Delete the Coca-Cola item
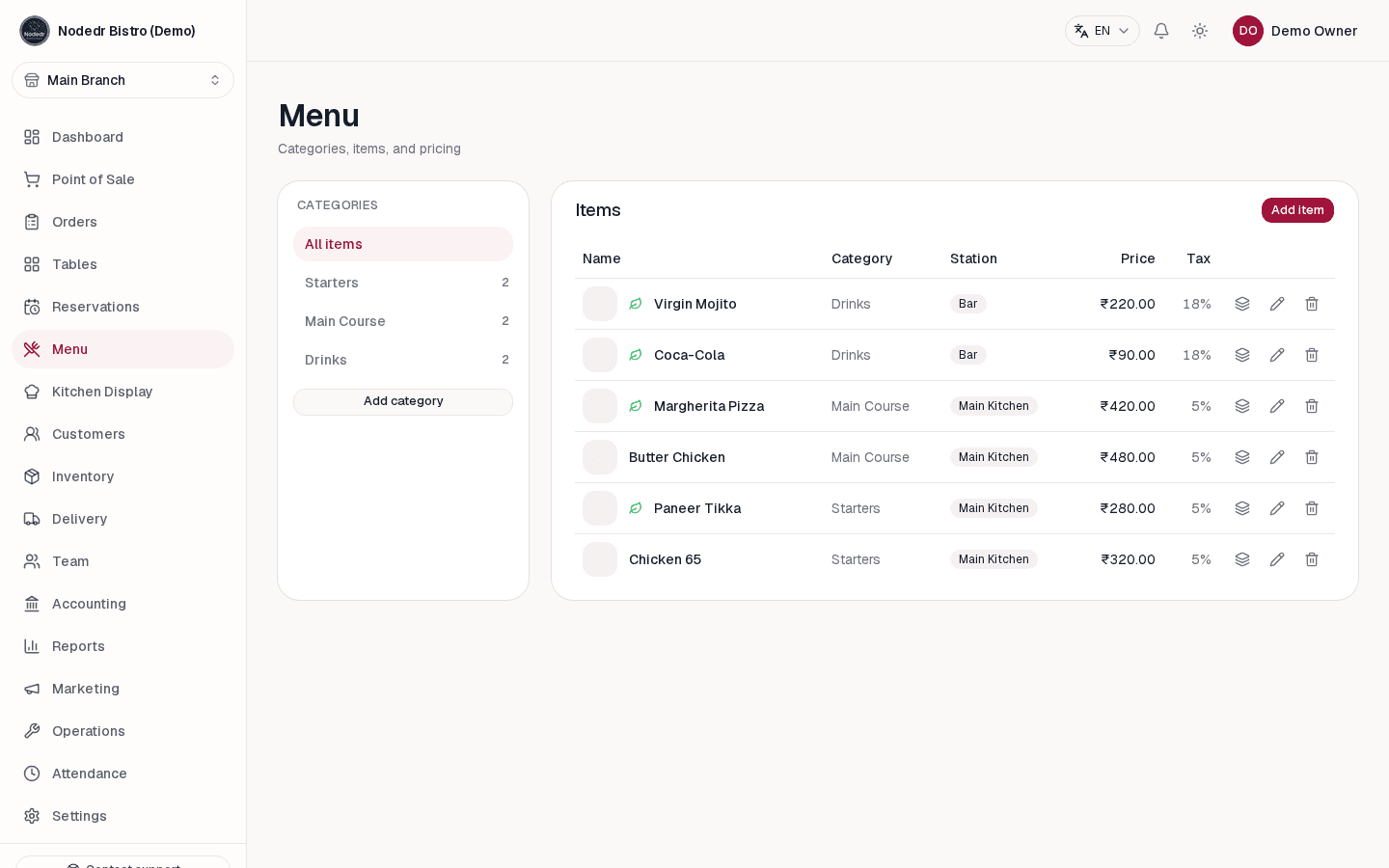The height and width of the screenshot is (868, 1389). [x=1312, y=355]
